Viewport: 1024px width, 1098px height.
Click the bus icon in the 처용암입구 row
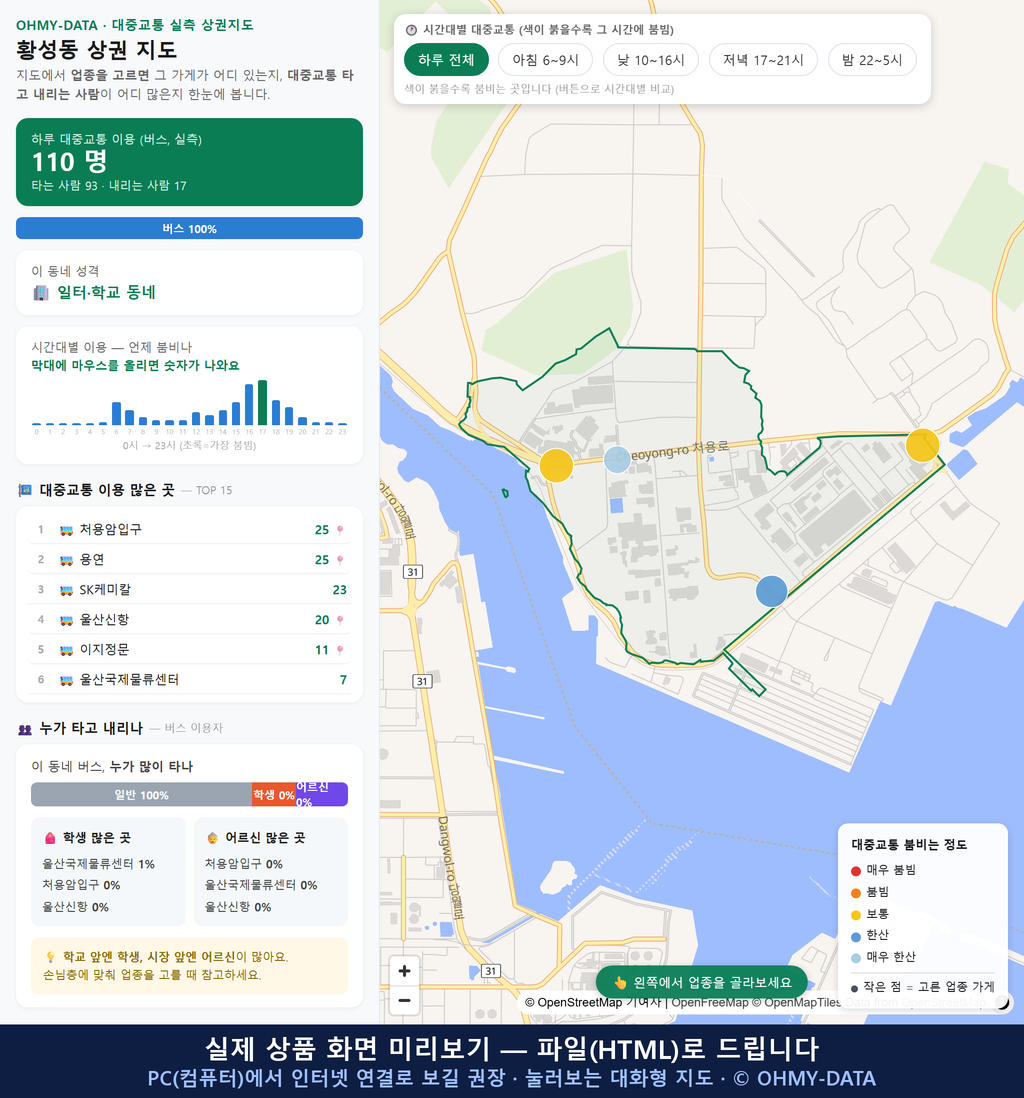[66, 530]
